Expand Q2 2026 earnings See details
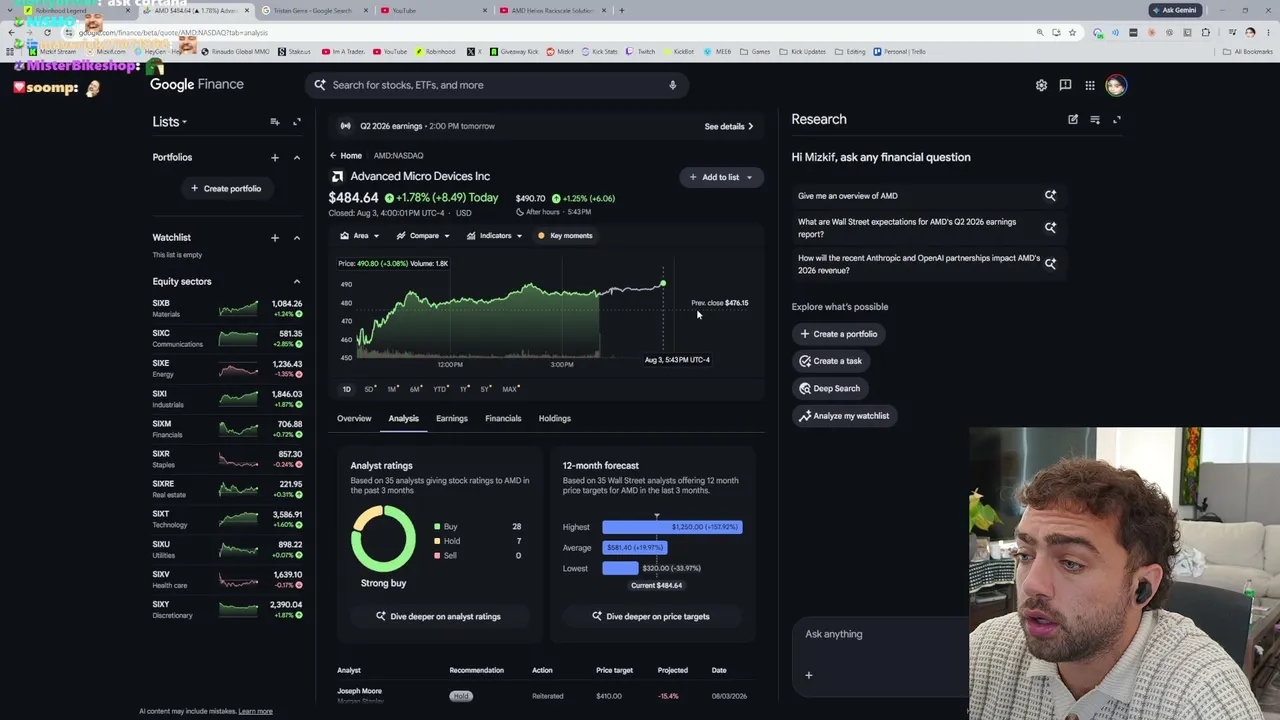 [729, 127]
